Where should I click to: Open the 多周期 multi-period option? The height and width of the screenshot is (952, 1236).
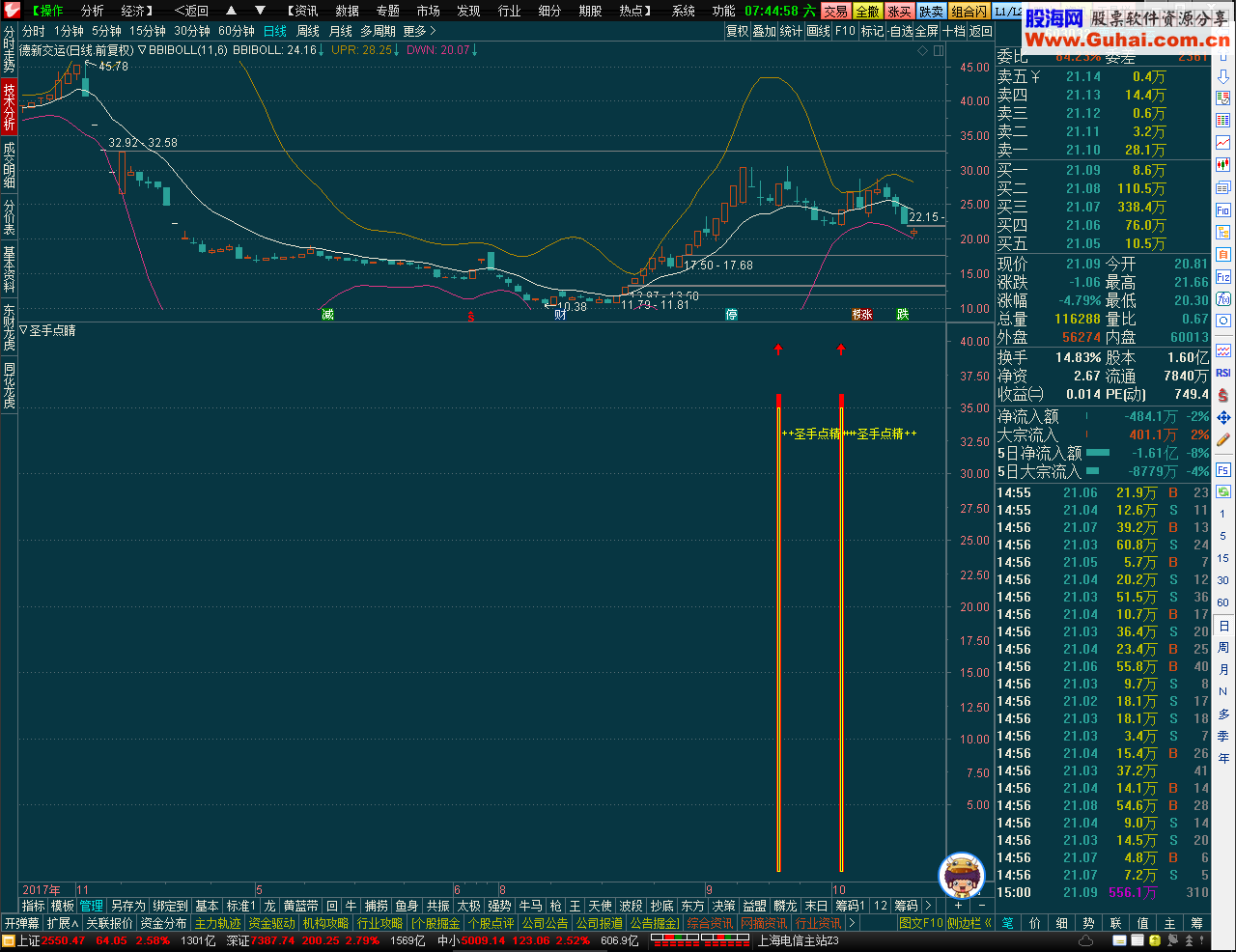tap(378, 31)
